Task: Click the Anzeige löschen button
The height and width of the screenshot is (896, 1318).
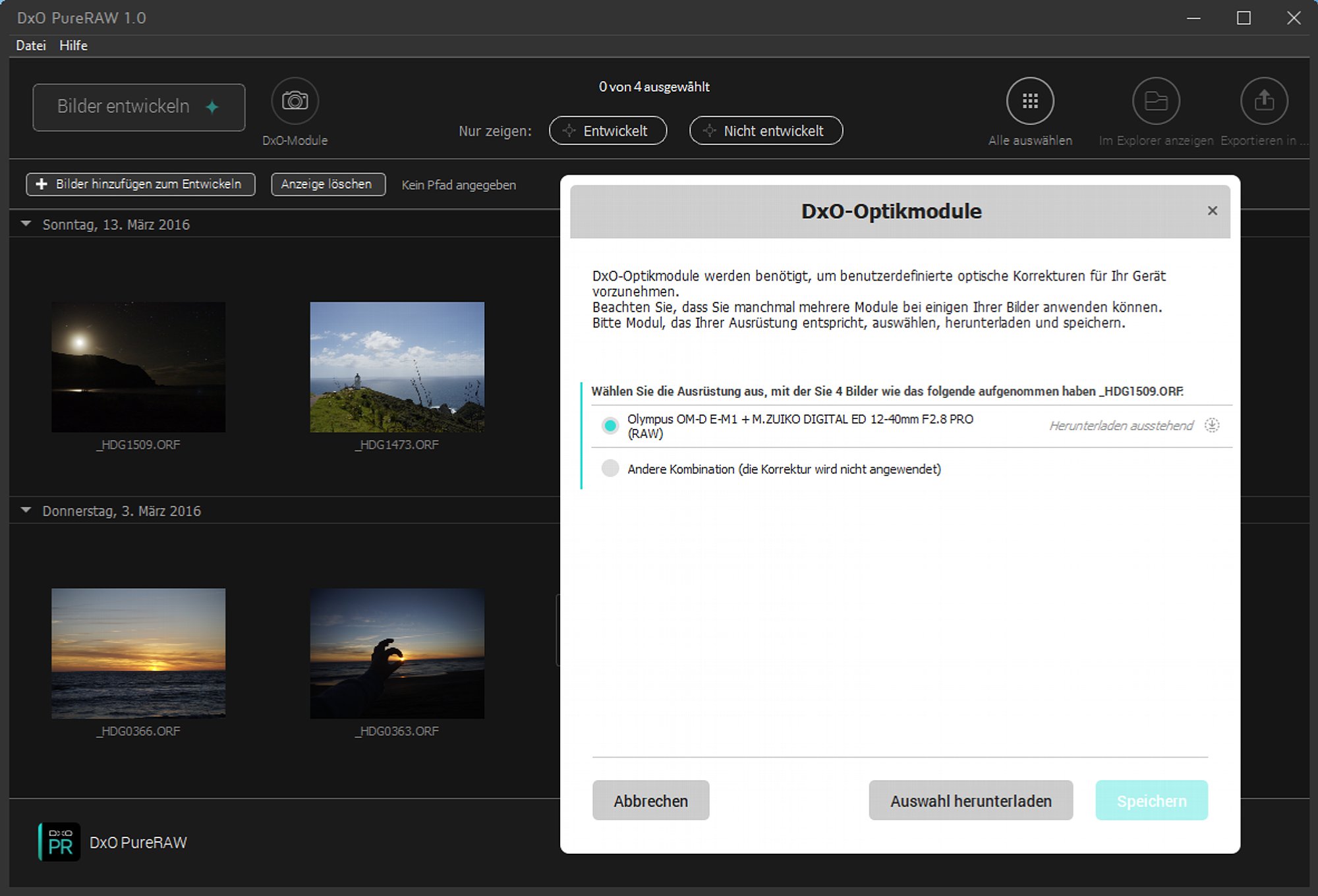Action: click(x=328, y=184)
